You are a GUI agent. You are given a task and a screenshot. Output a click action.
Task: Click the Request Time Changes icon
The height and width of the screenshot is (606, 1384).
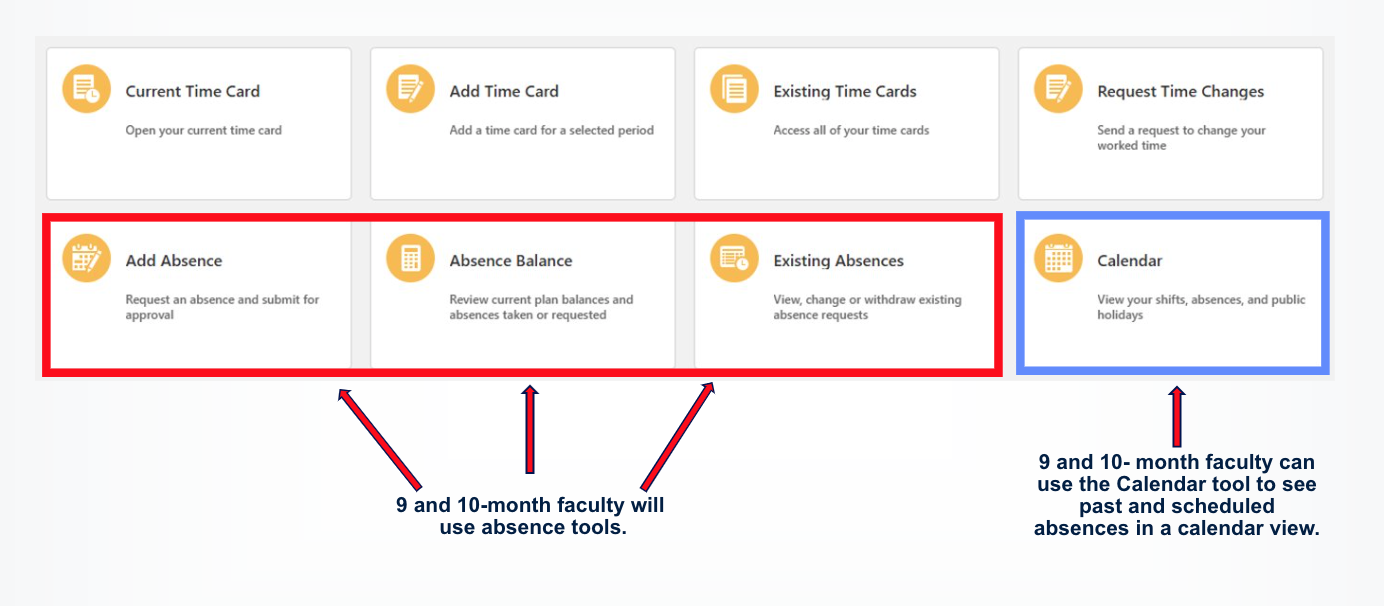(1058, 90)
